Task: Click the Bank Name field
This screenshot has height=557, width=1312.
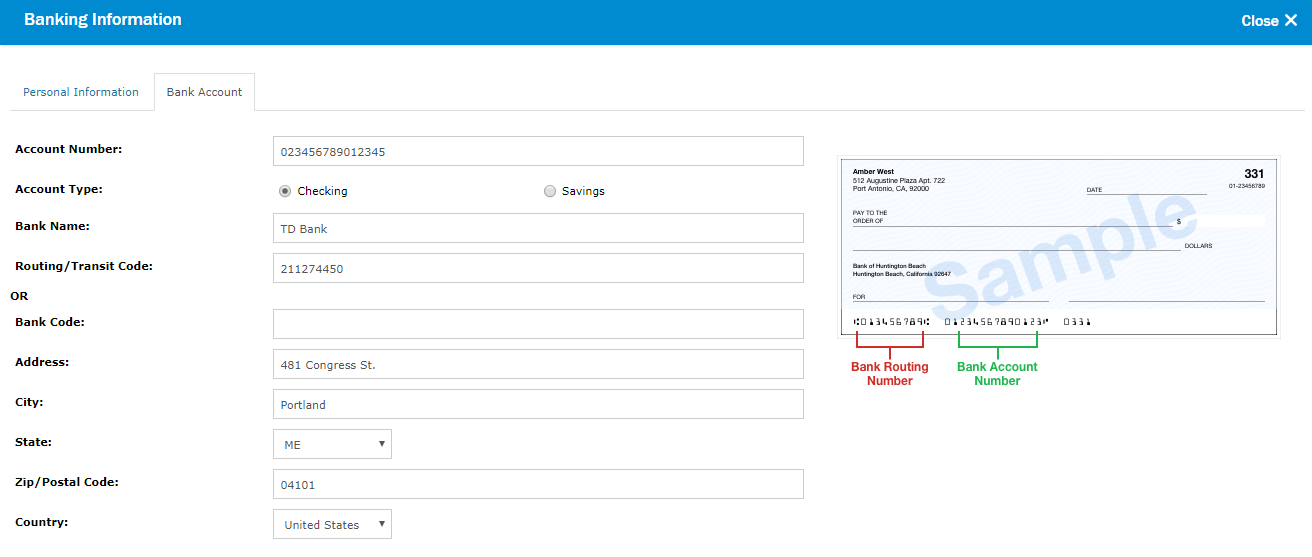Action: [x=538, y=228]
